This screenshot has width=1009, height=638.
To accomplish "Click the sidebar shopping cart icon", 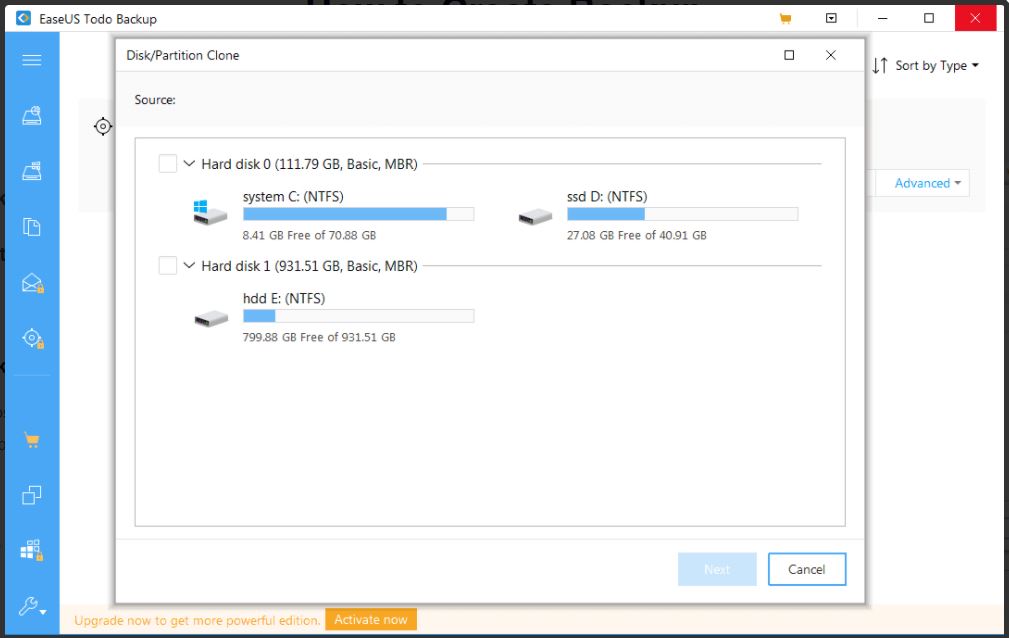I will [x=32, y=440].
